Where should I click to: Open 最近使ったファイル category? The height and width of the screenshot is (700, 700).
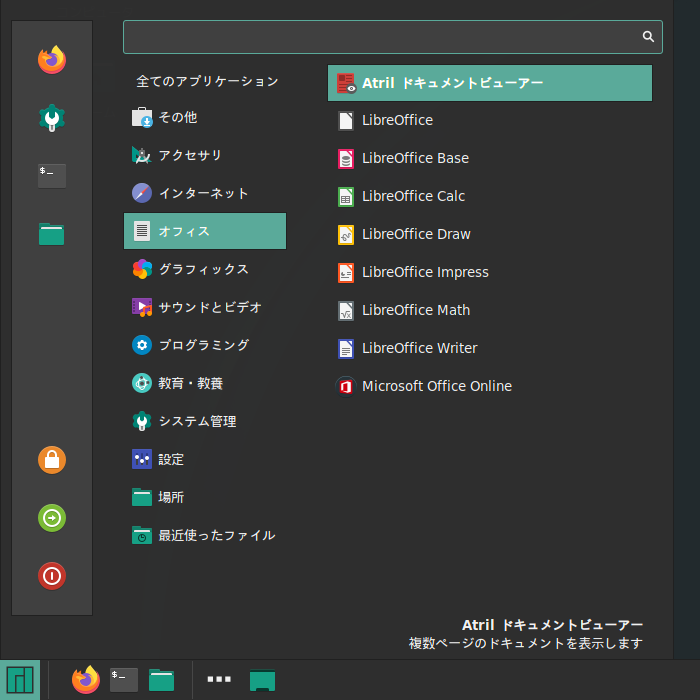pyautogui.click(x=205, y=535)
